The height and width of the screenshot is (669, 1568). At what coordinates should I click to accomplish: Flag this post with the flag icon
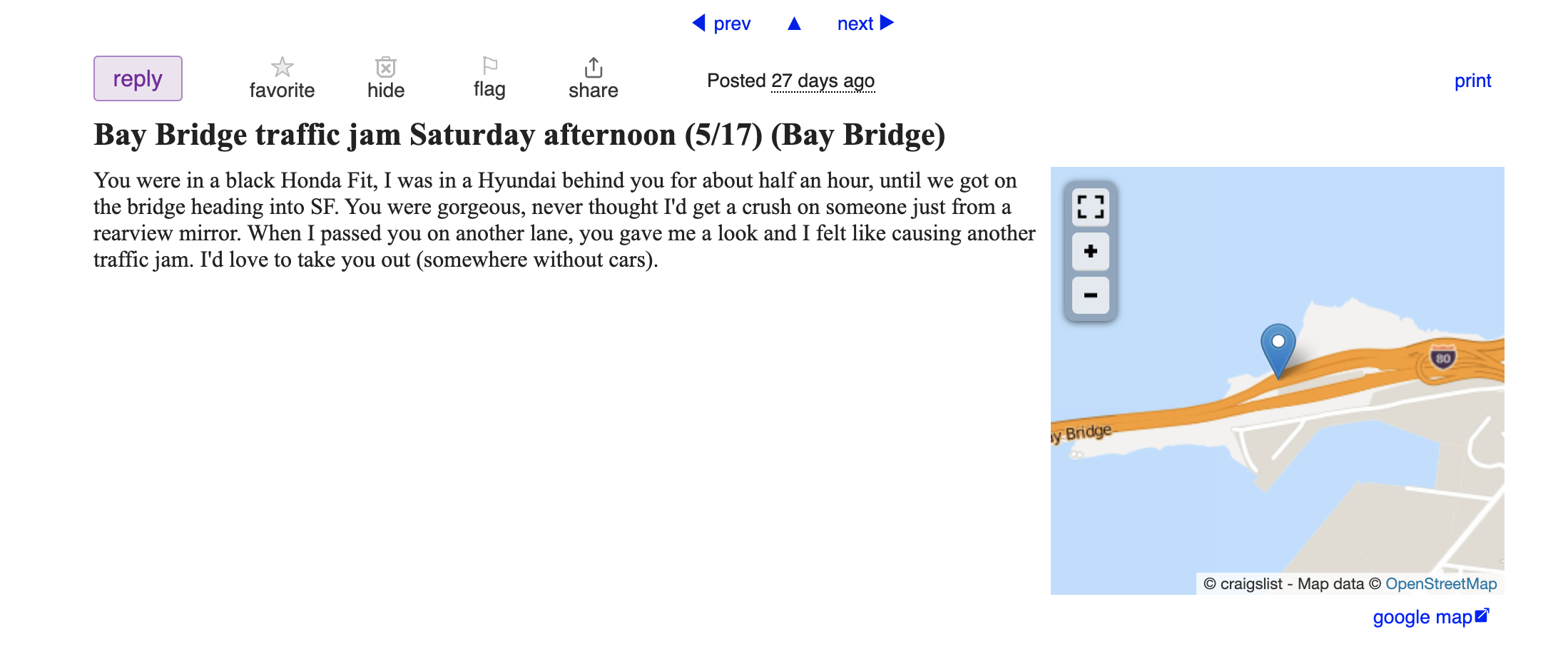(x=489, y=66)
